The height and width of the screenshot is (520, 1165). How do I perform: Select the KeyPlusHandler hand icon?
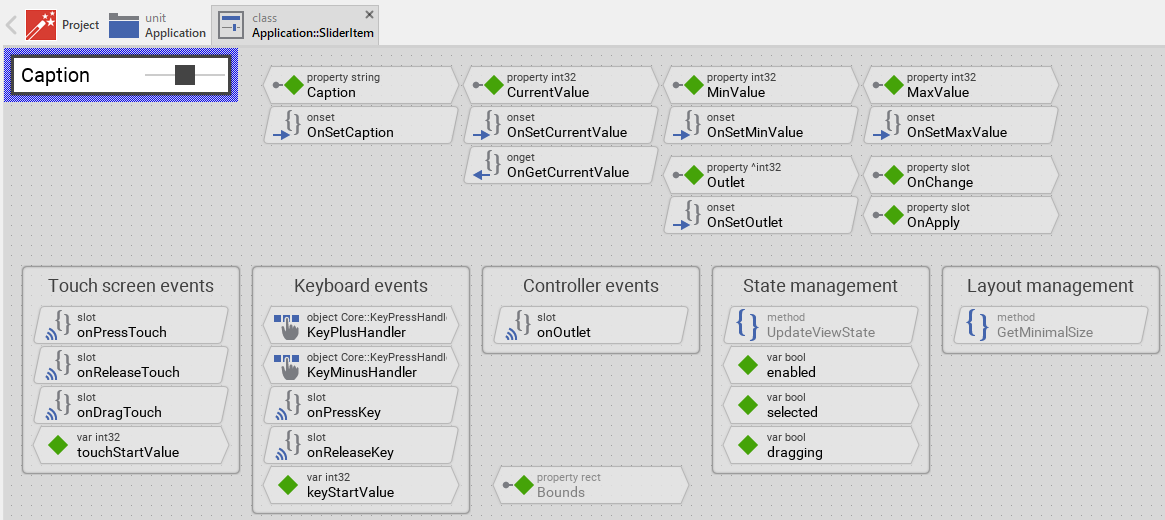coord(287,325)
